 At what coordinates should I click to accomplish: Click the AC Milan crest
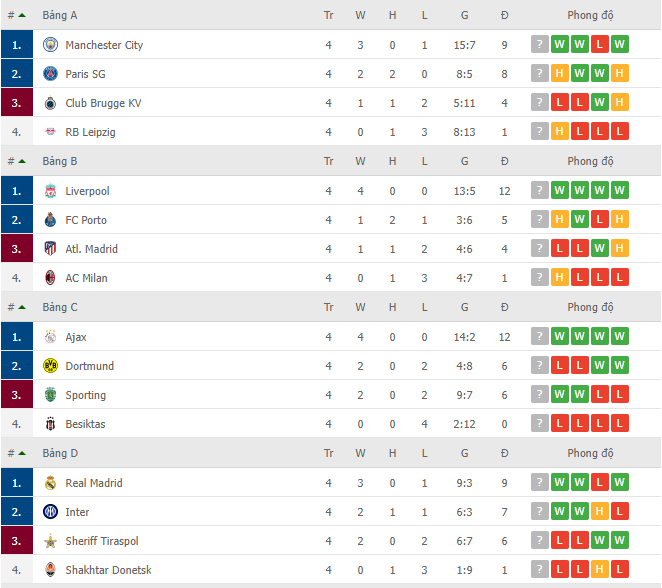click(x=50, y=278)
